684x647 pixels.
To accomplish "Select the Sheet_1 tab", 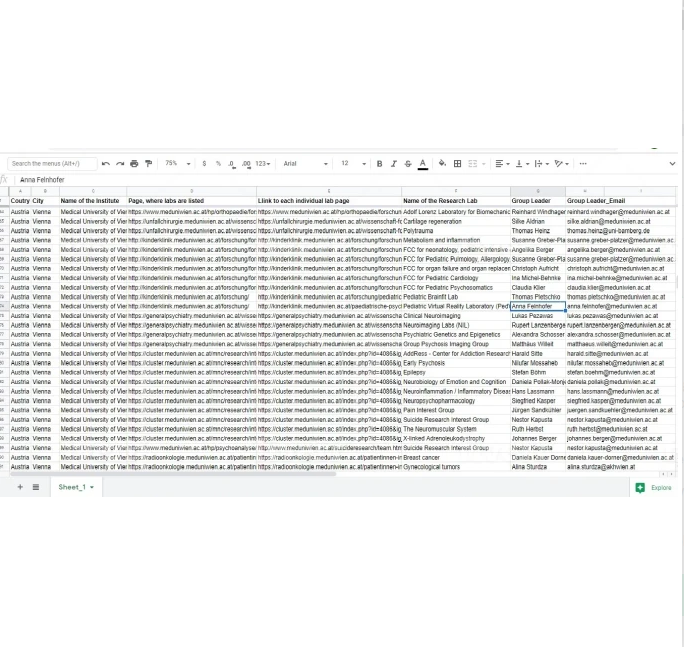I will pos(76,487).
